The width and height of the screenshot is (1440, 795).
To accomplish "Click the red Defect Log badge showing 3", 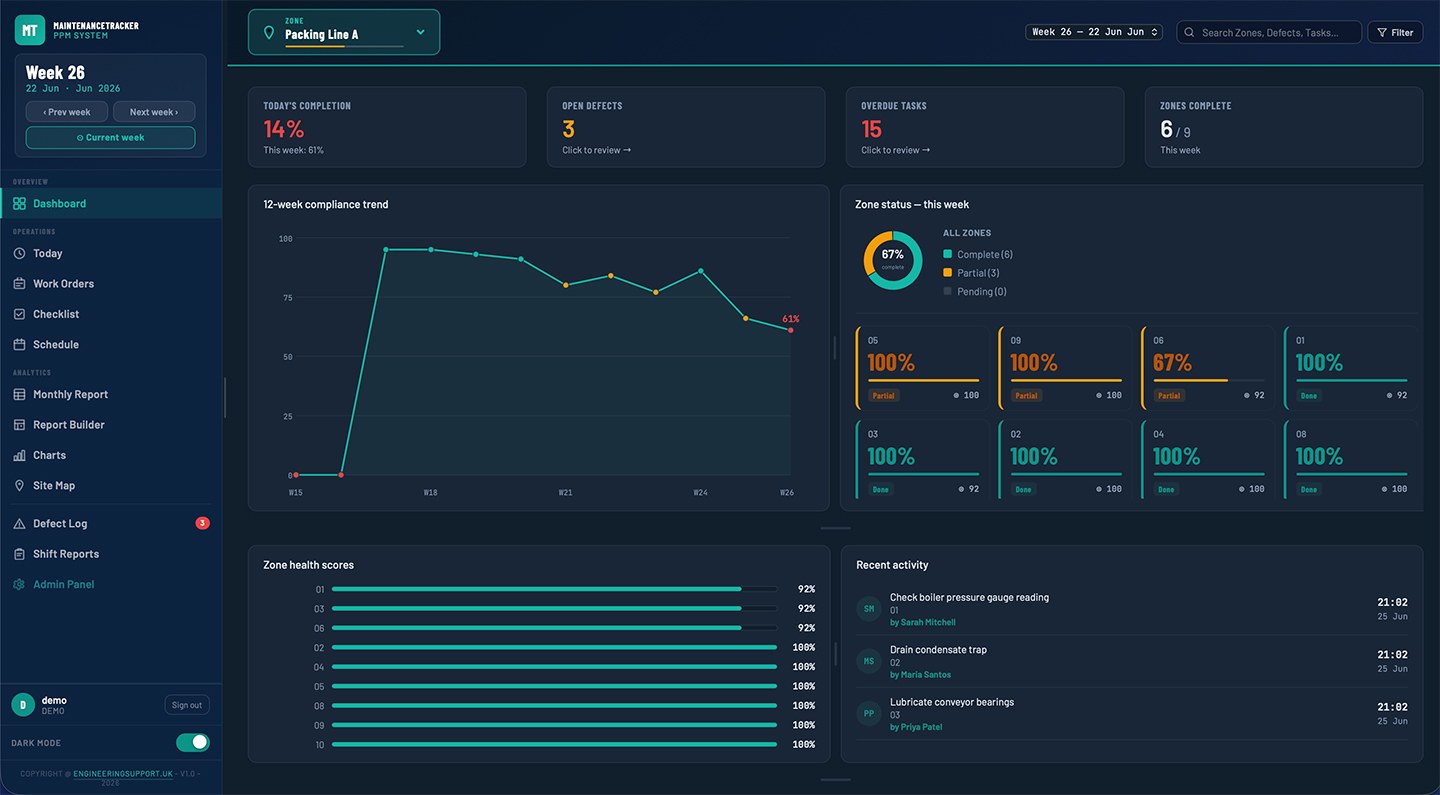I will coord(202,523).
